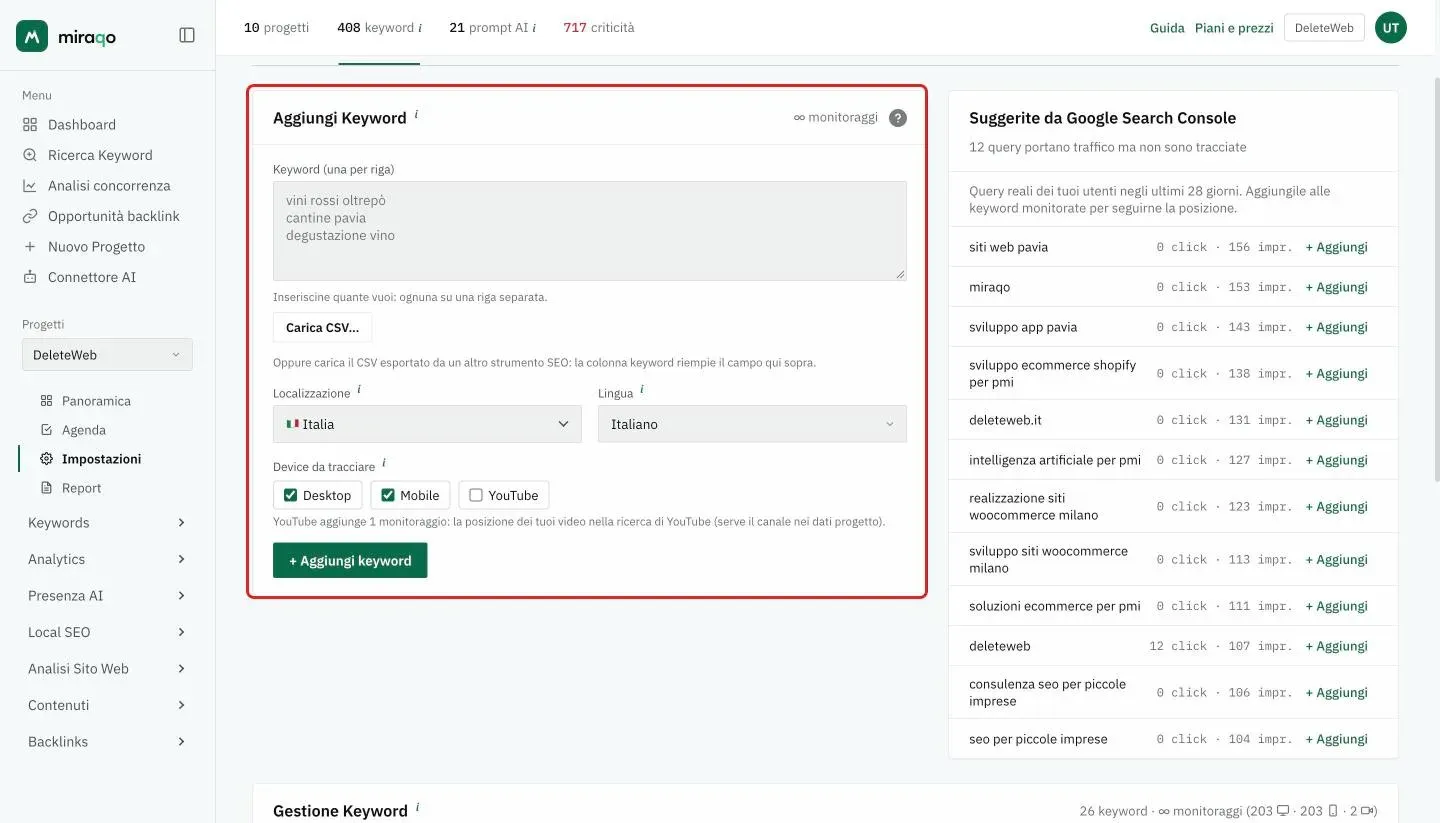Click the '∞ monitoraggi' text in Aggiungi Keyword

836,117
